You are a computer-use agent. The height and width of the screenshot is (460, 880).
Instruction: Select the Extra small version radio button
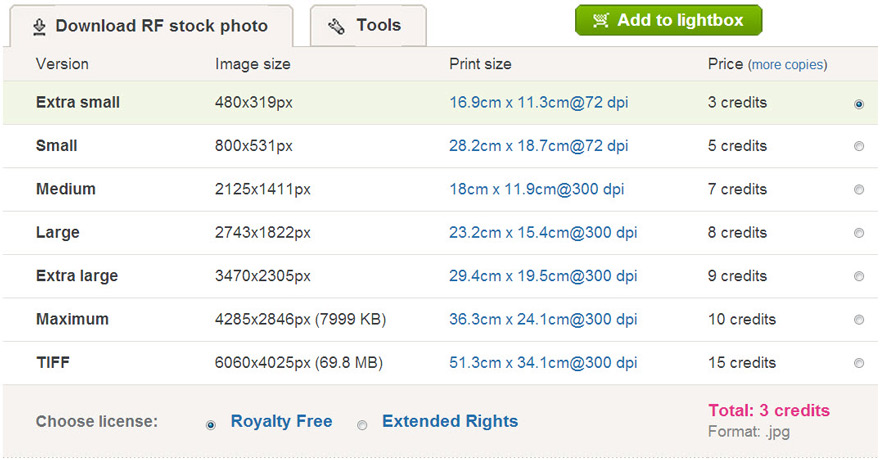click(859, 104)
